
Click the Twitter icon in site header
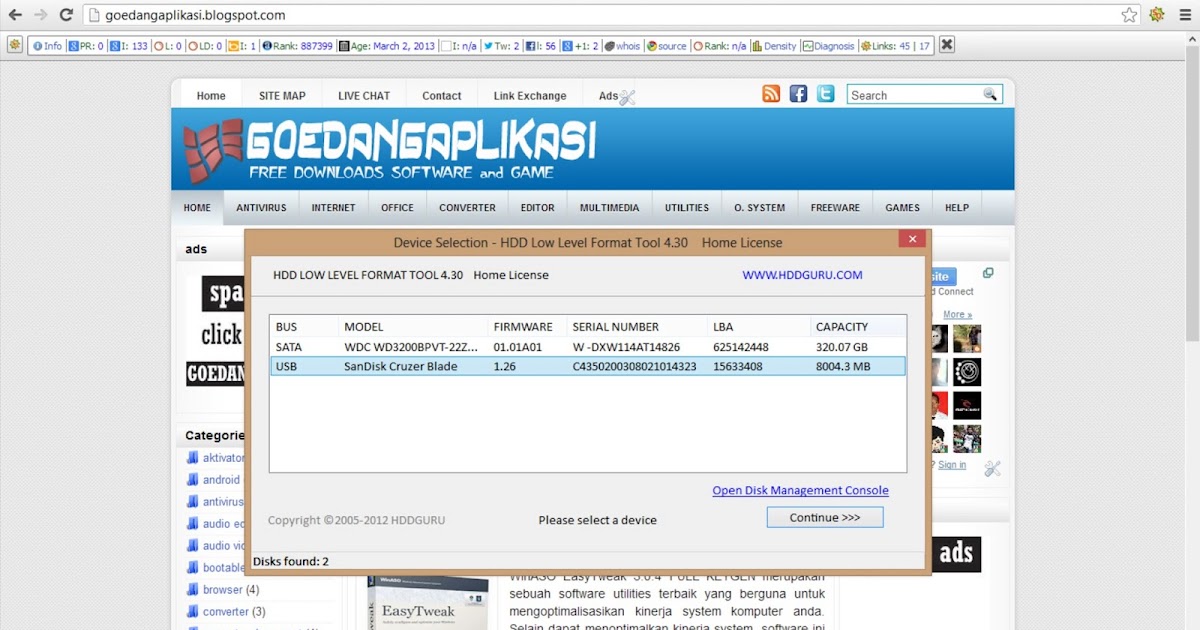coord(825,94)
